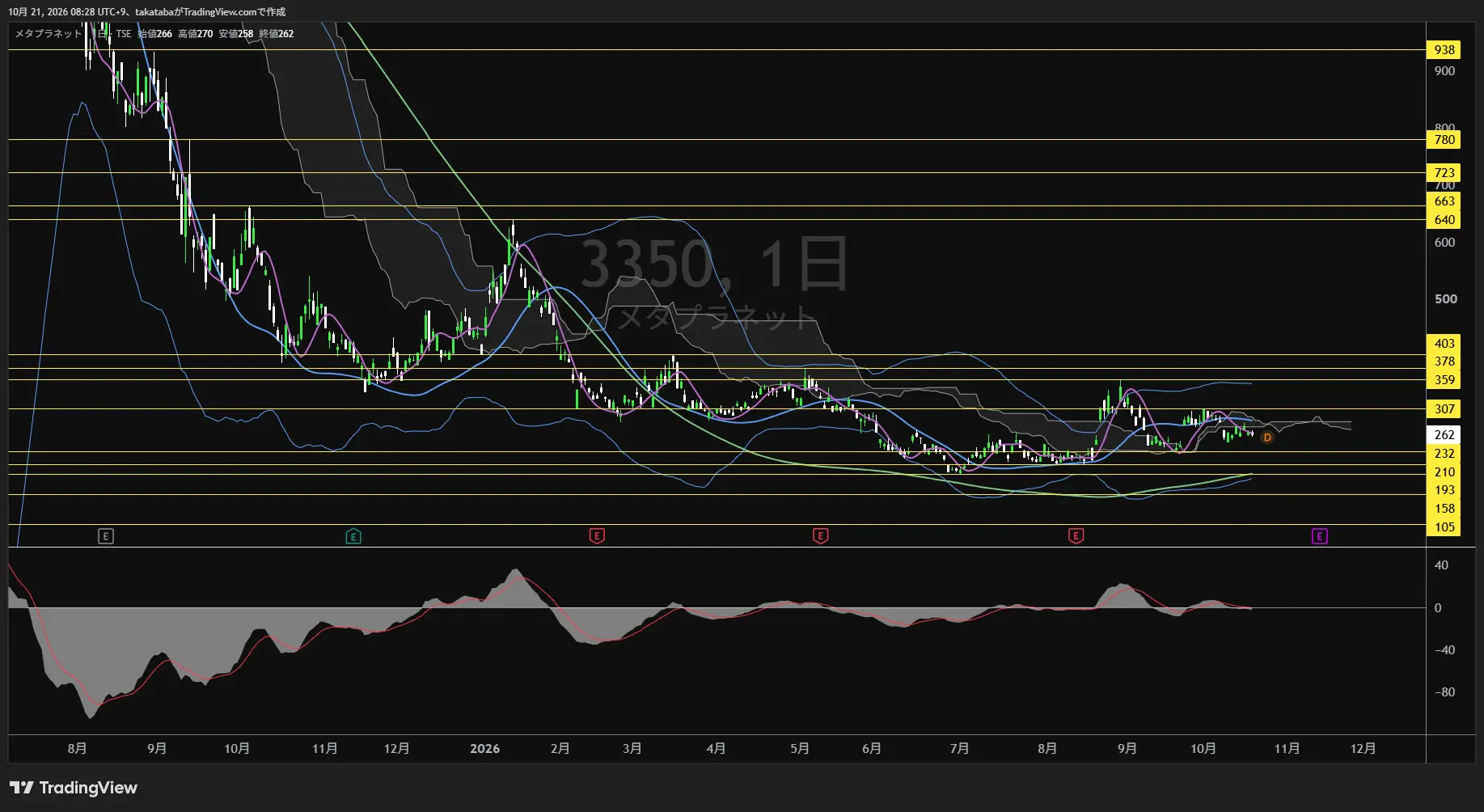Viewport: 1484px width, 812px height.
Task: Click the green earnings E marker near November
Action: coord(353,535)
